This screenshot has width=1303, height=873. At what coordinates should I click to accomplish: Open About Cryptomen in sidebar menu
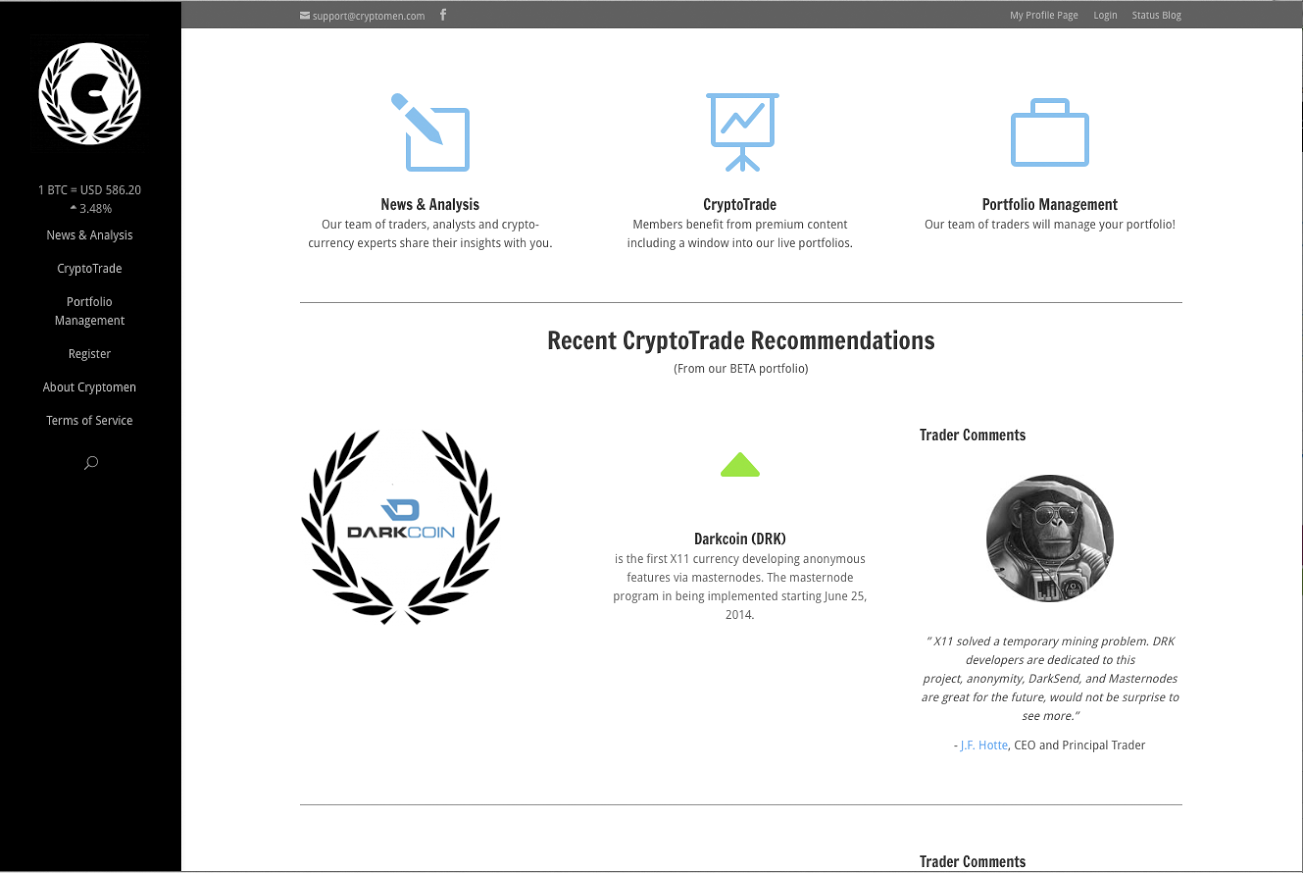[90, 387]
